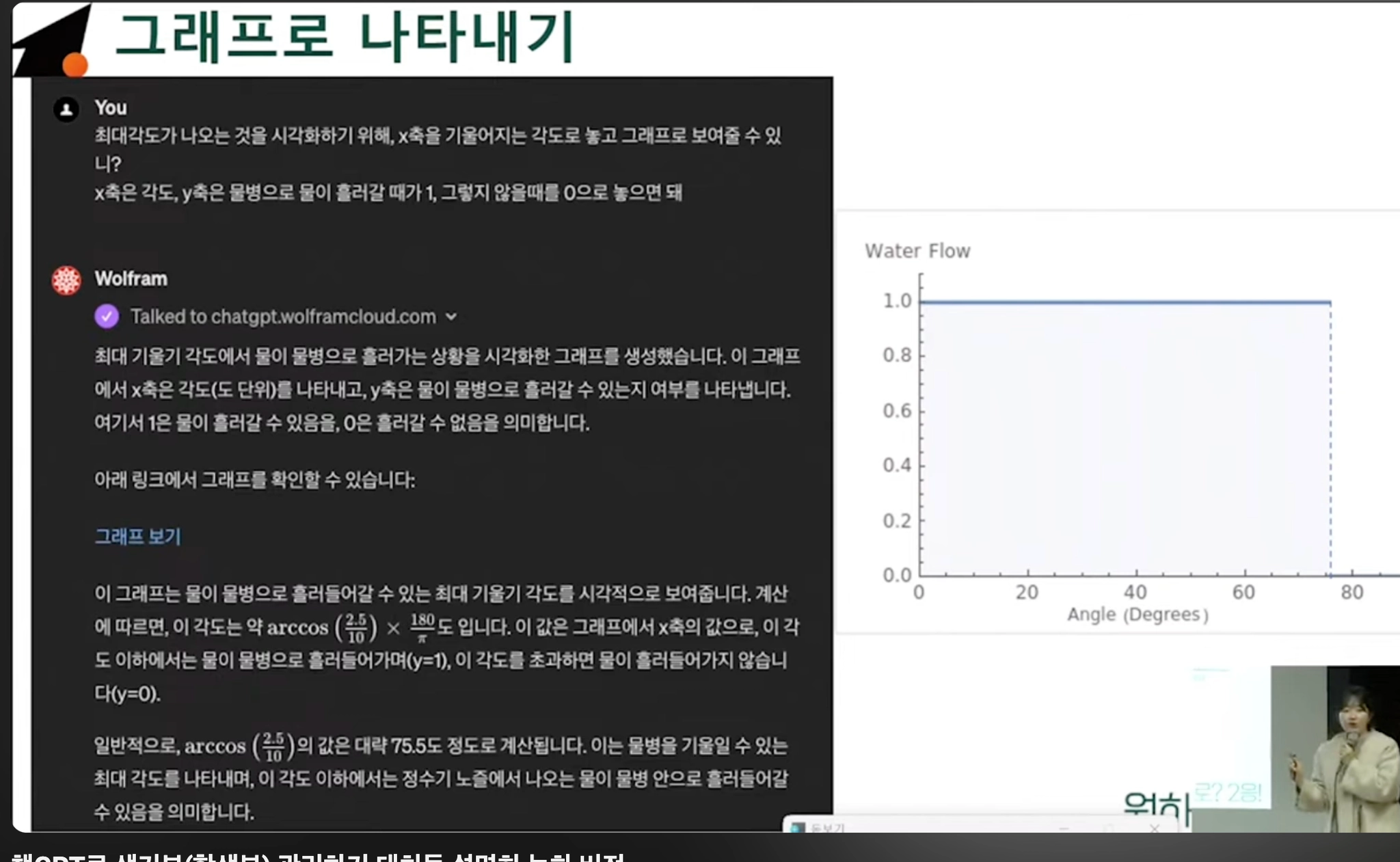
Task: Click the 'Angle (Degrees)' axis label
Action: tap(1137, 615)
